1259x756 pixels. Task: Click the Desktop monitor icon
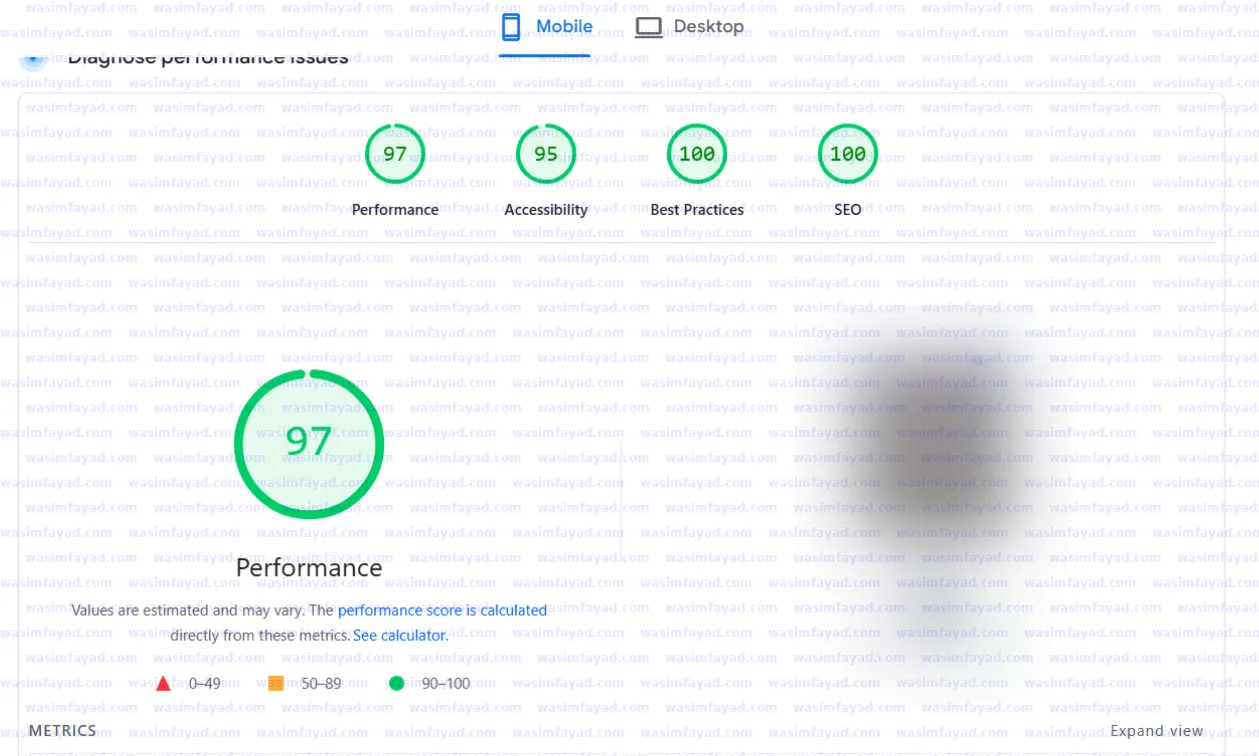tap(648, 27)
